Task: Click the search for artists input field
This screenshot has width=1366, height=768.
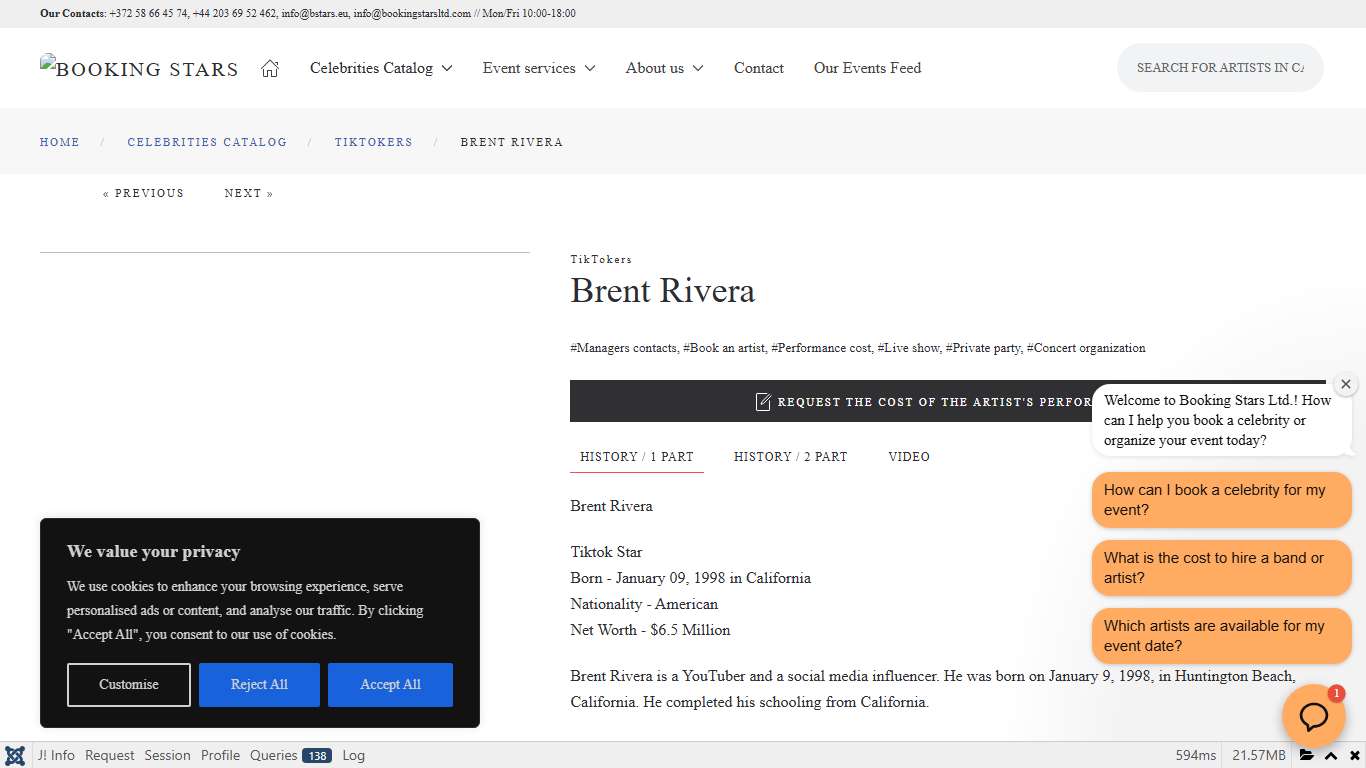Action: click(1220, 68)
